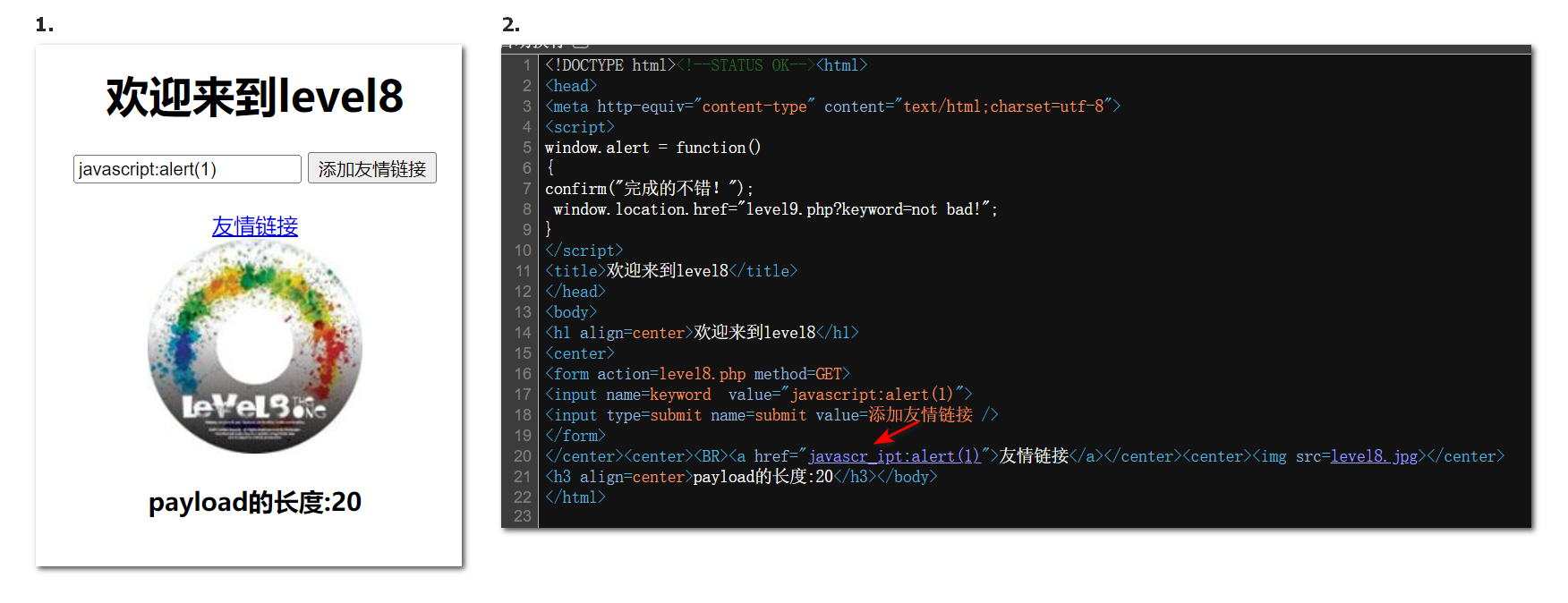Screen dimensions: 1568x603
Task: Click line number 23 on the empty line
Action: click(523, 516)
